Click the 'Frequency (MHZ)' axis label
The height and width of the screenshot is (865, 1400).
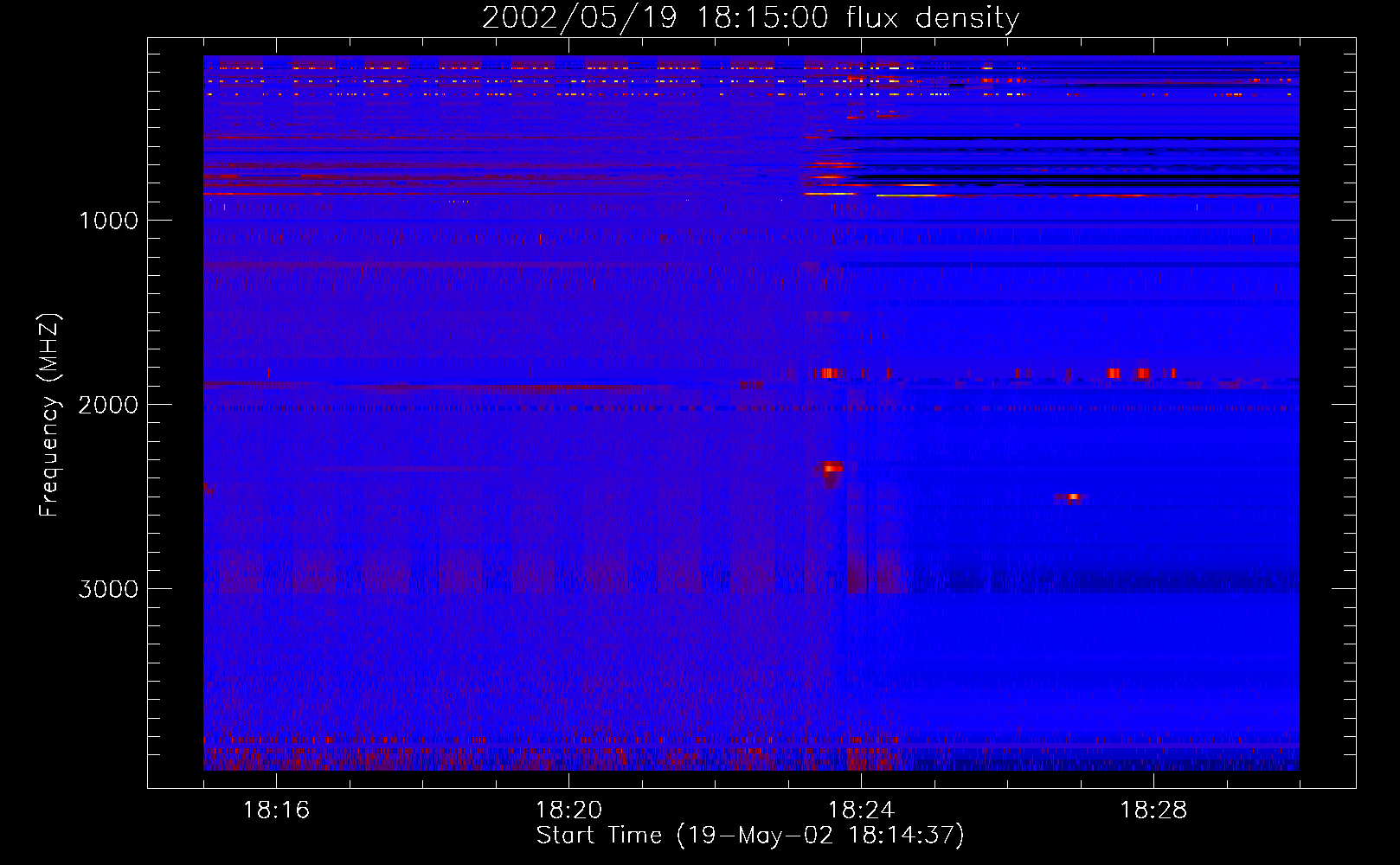(x=49, y=415)
